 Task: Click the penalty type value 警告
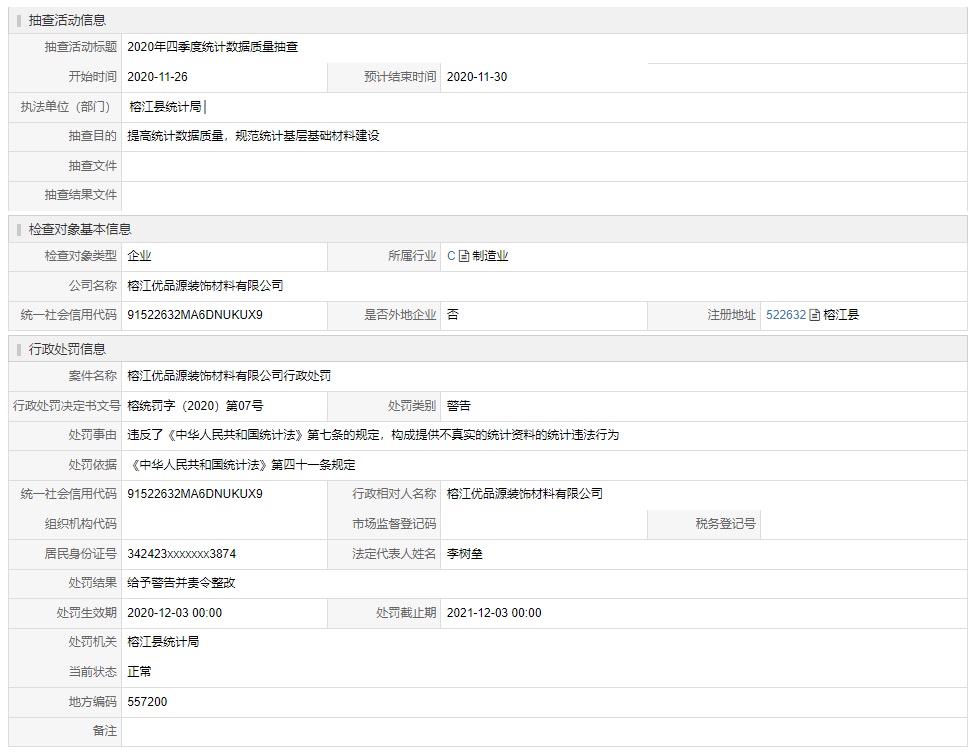pyautogui.click(x=459, y=406)
